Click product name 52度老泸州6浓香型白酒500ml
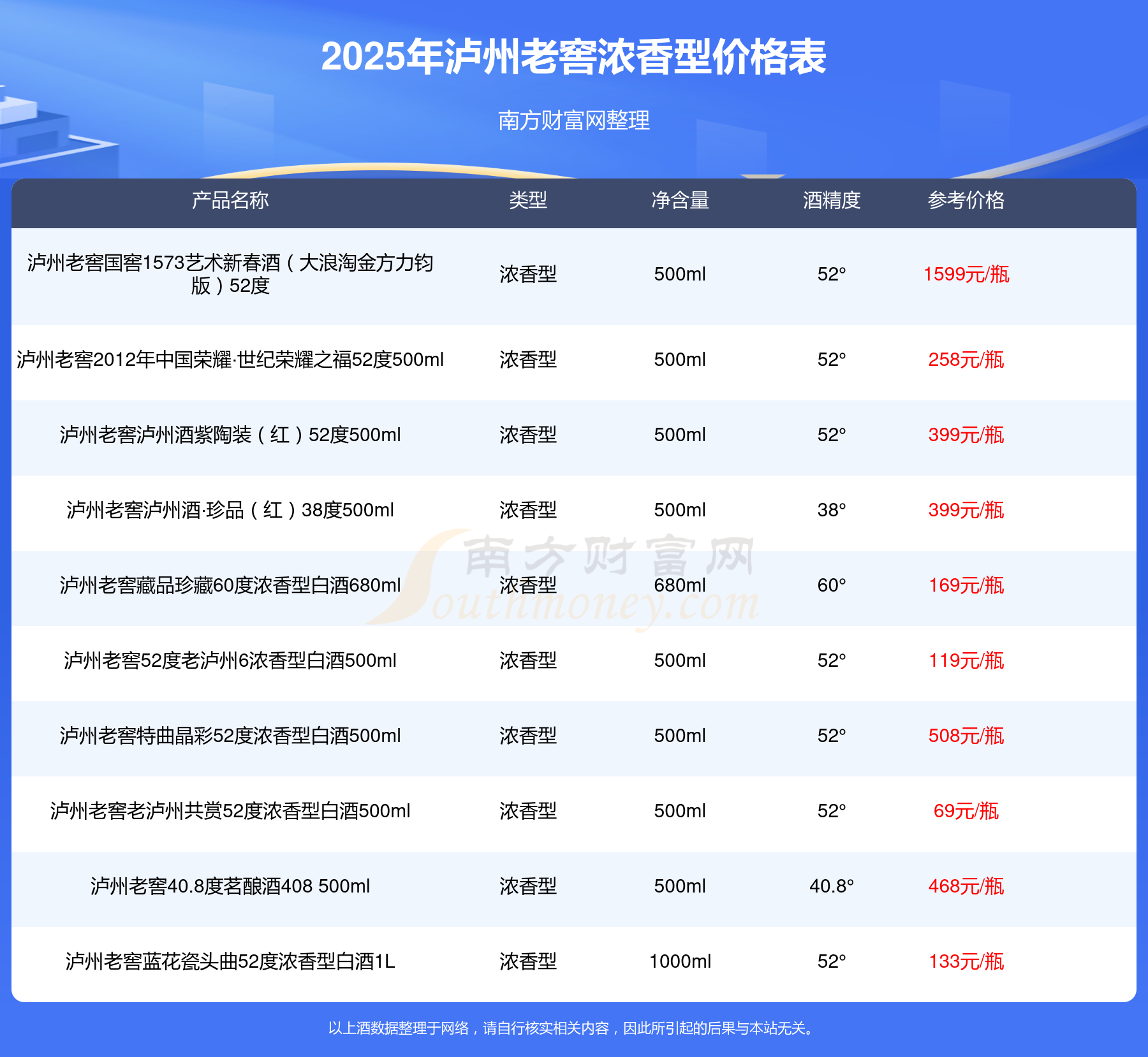Image resolution: width=1148 pixels, height=1057 pixels. (x=230, y=660)
